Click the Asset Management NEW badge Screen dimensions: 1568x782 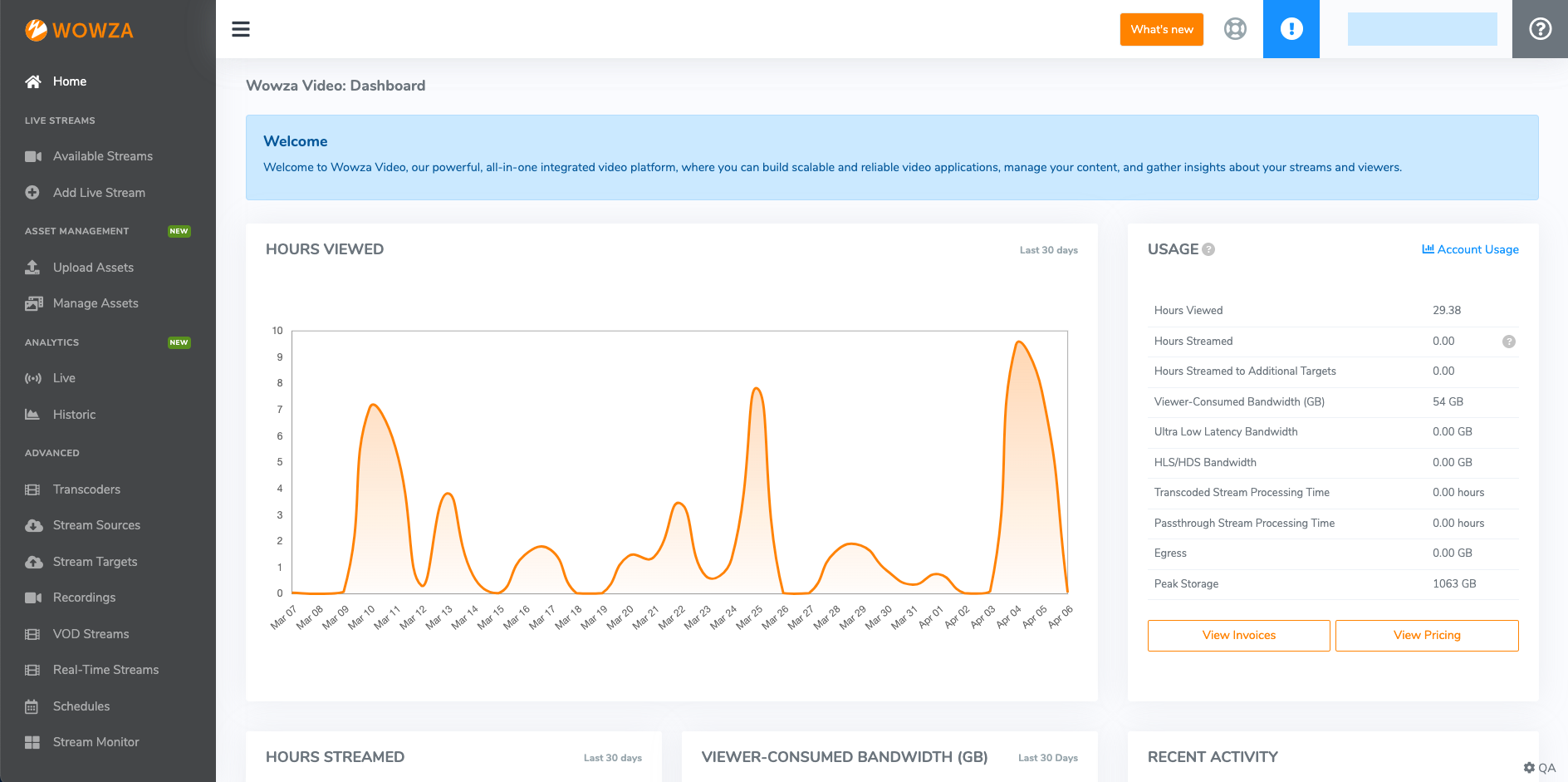point(179,231)
